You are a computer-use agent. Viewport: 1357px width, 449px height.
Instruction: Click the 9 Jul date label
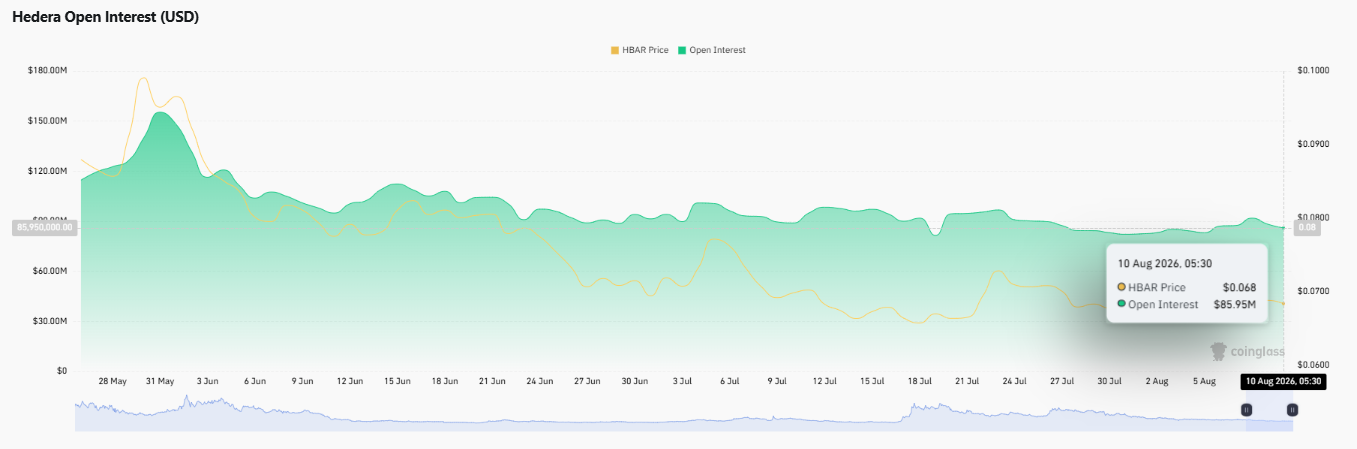click(778, 381)
